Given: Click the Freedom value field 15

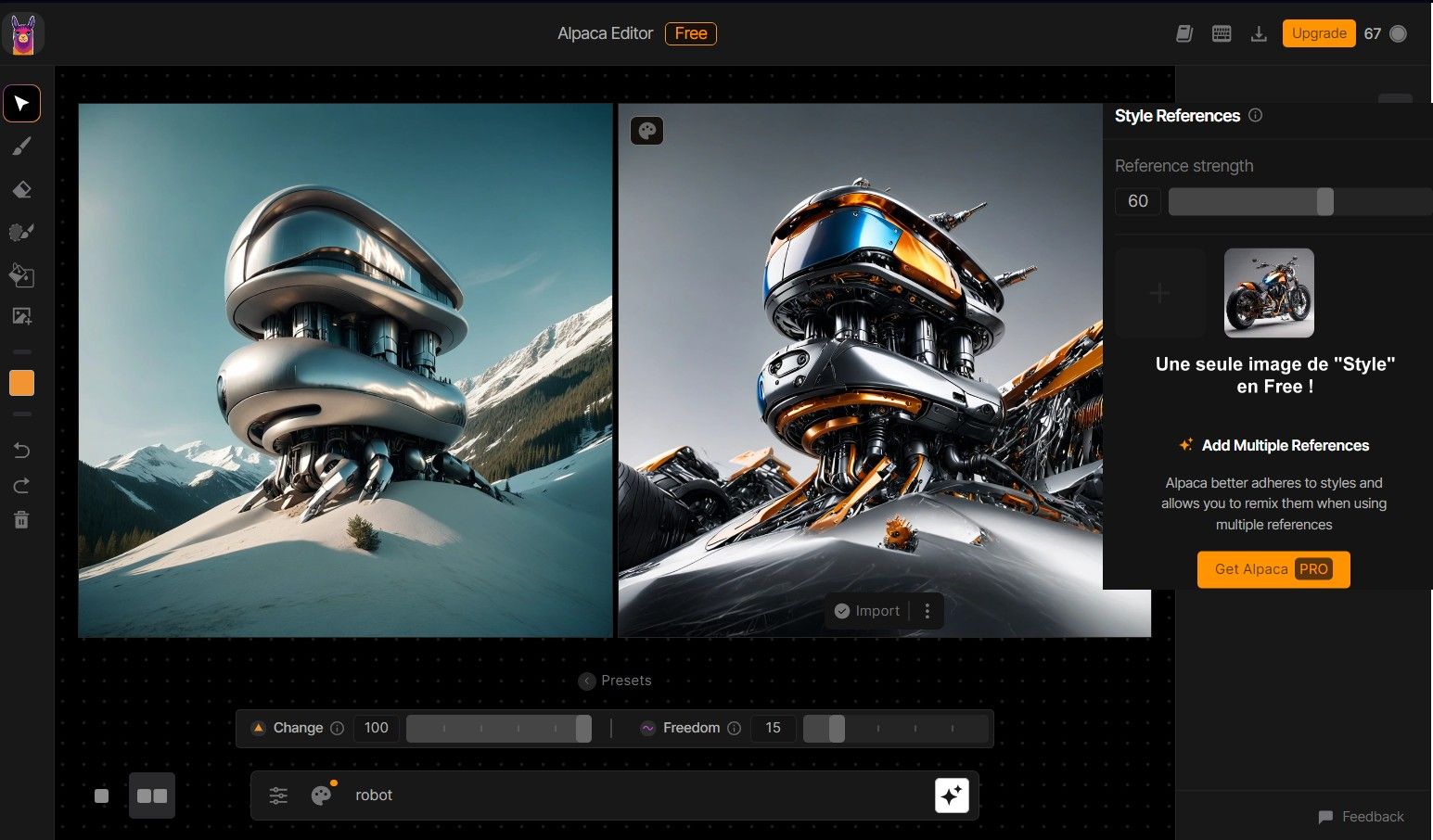Looking at the screenshot, I should click(x=774, y=728).
